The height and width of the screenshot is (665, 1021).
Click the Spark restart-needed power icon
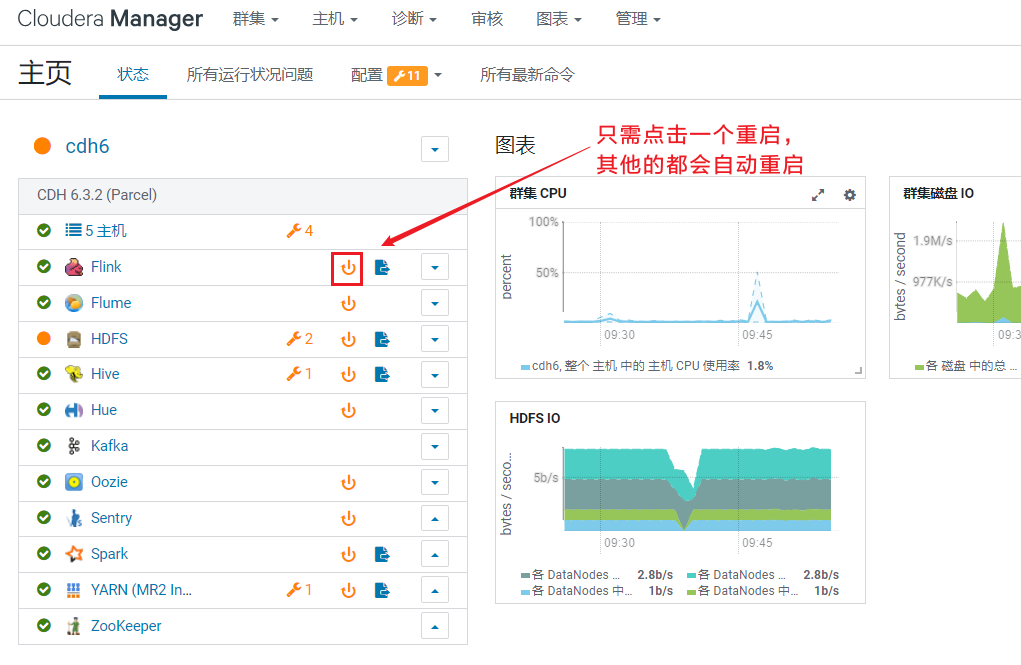[x=348, y=554]
